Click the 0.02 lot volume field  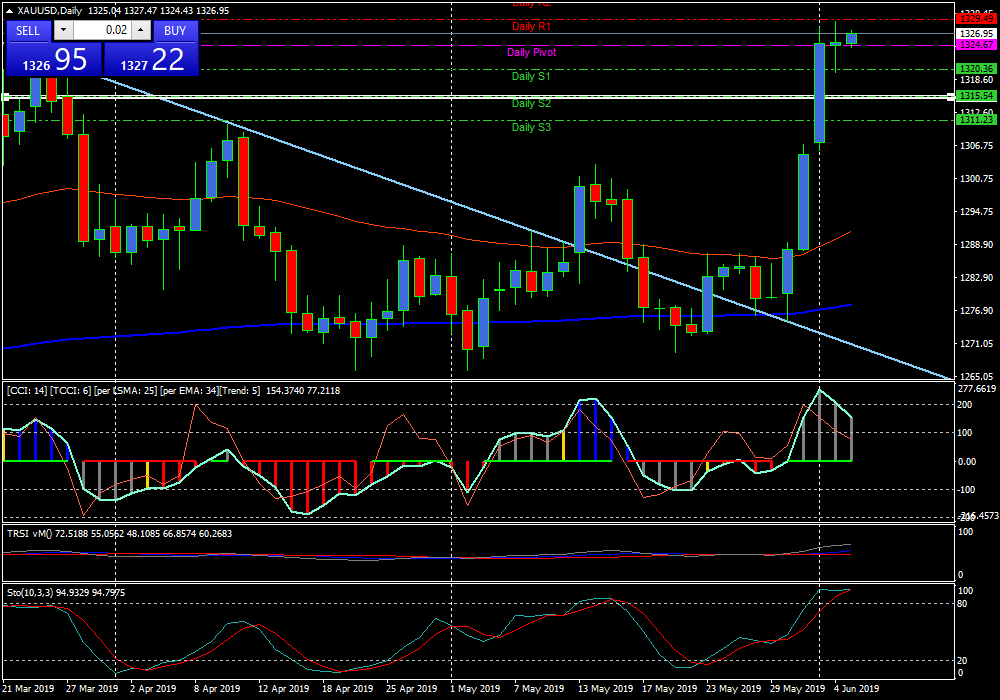coord(102,30)
